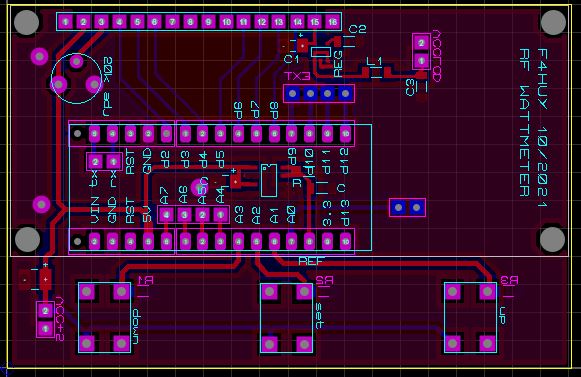Select pad 16 of the top header
This screenshot has width=581, height=377.
pyautogui.click(x=333, y=22)
